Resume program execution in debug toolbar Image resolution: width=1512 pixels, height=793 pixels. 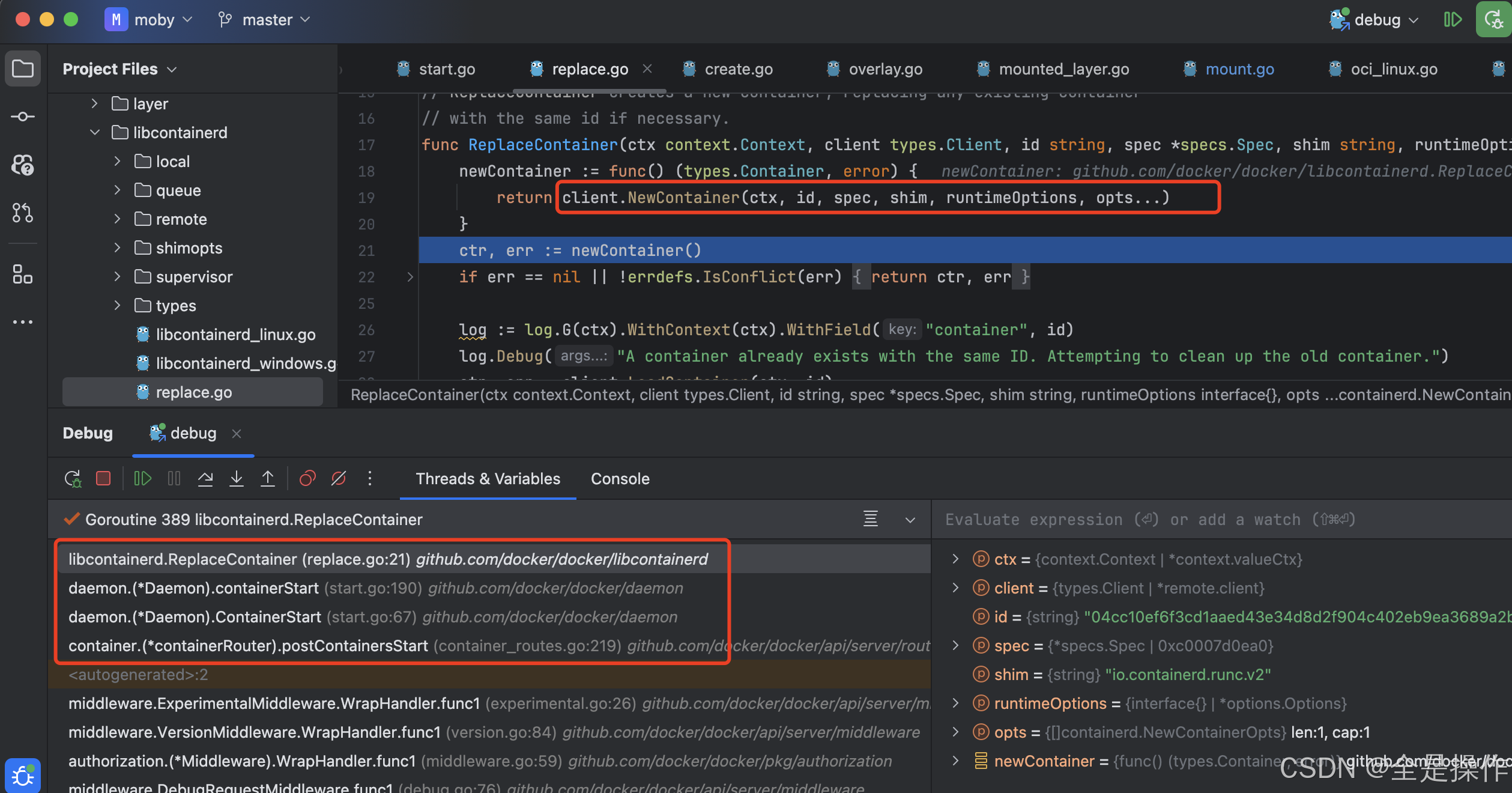pyautogui.click(x=142, y=479)
